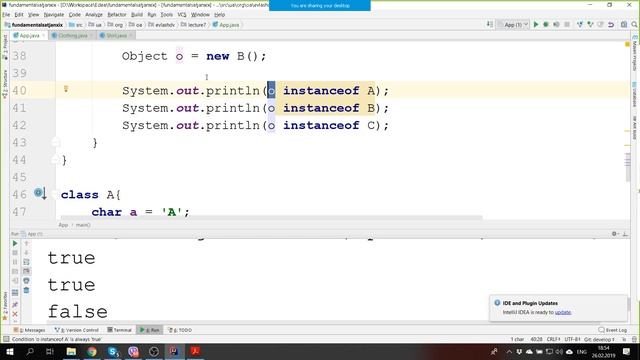Image resolution: width=640 pixels, height=360 pixels.
Task: Click src breadcrumb in navigation bar
Action: [76, 25]
